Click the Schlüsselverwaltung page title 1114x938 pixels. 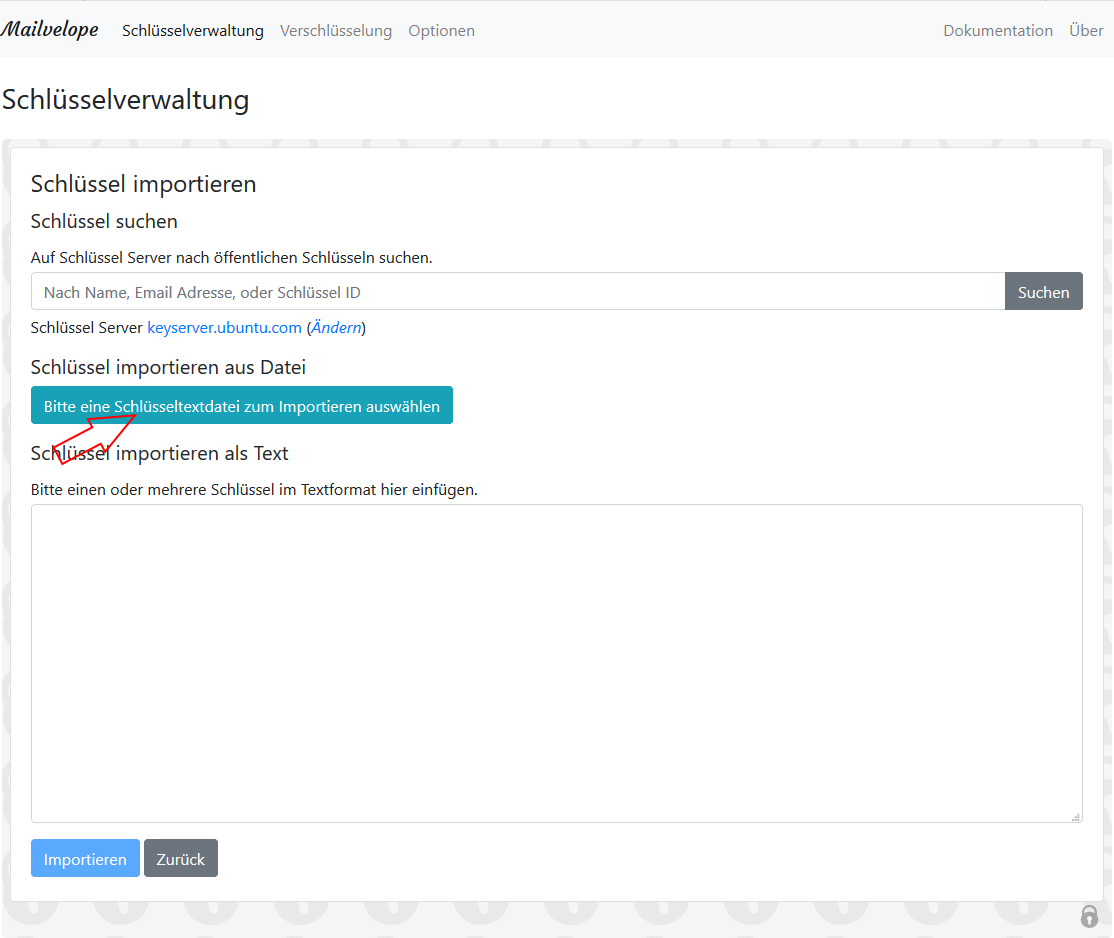125,100
